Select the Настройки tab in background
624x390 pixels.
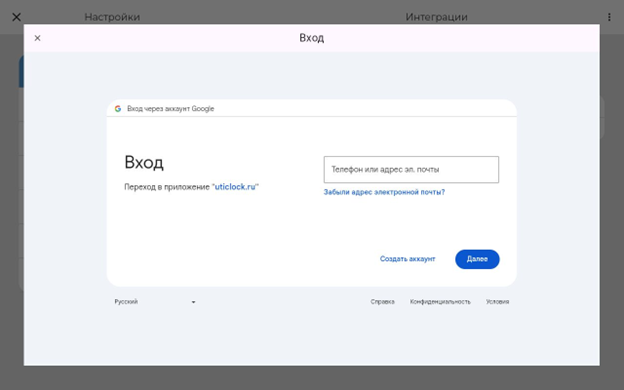coord(112,17)
